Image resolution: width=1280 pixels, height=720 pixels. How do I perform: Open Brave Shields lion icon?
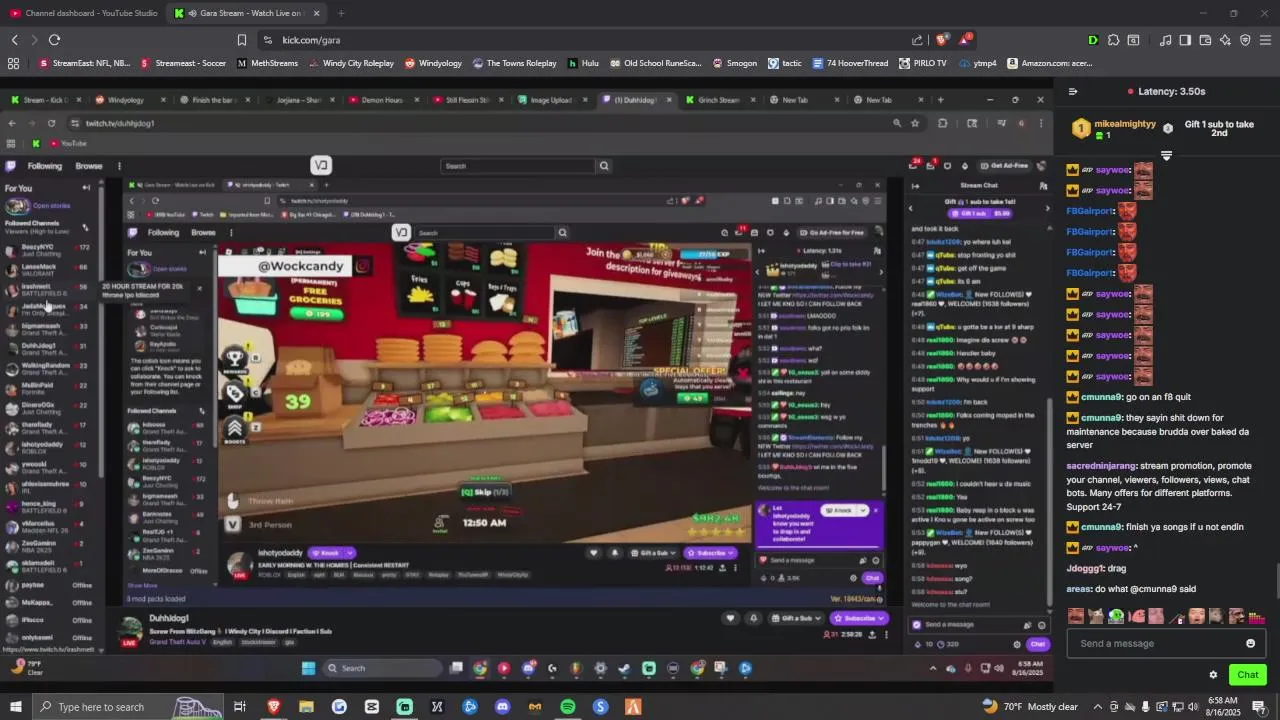click(x=942, y=40)
